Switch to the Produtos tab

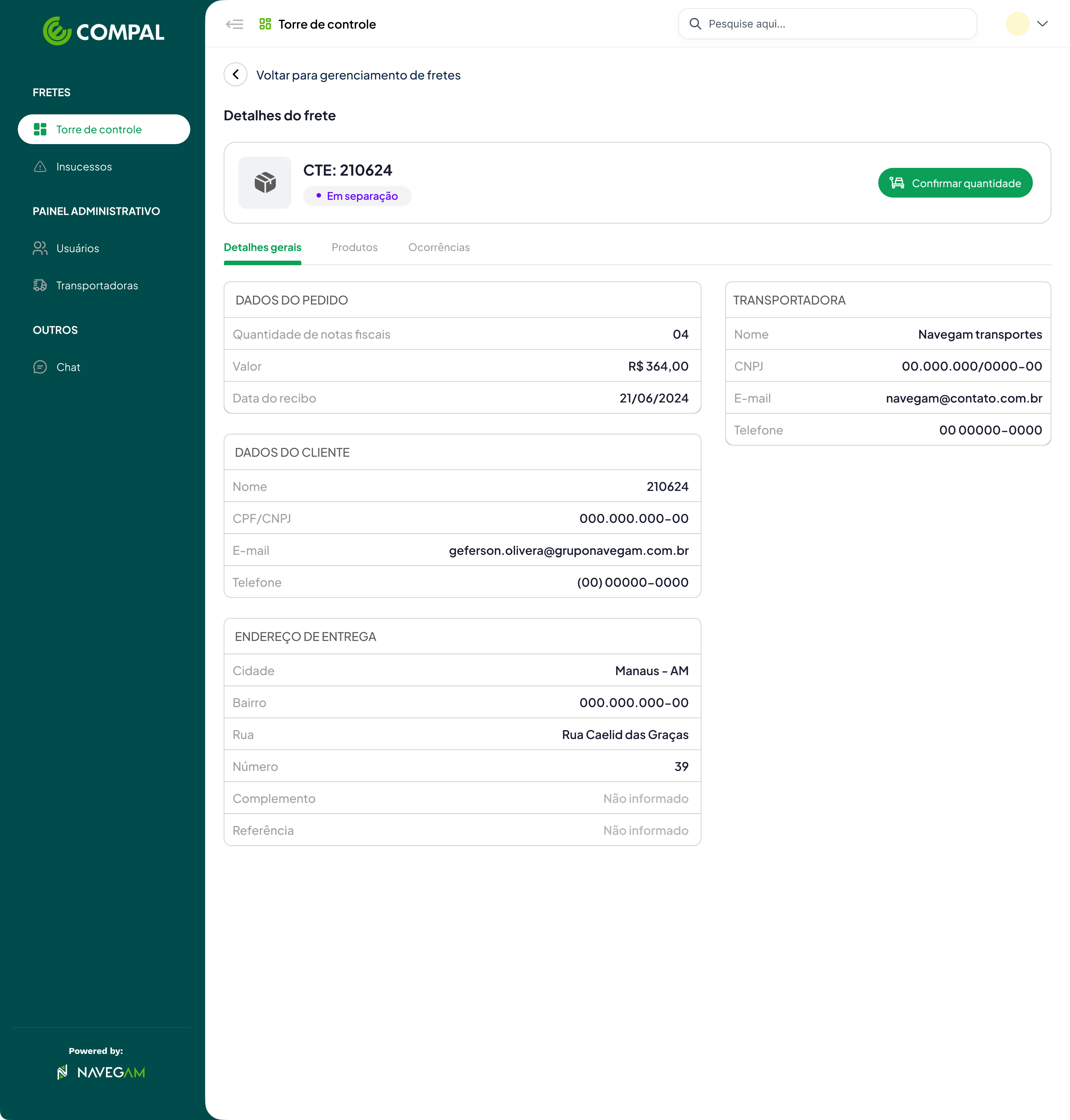pyautogui.click(x=354, y=247)
